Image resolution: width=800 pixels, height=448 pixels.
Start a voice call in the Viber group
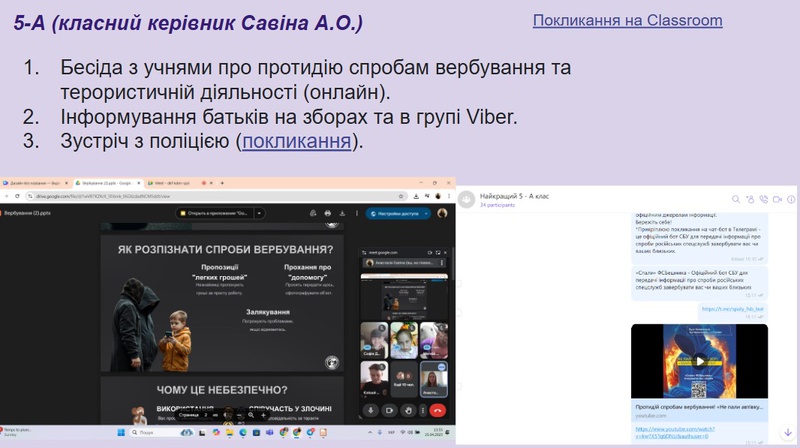(x=764, y=200)
